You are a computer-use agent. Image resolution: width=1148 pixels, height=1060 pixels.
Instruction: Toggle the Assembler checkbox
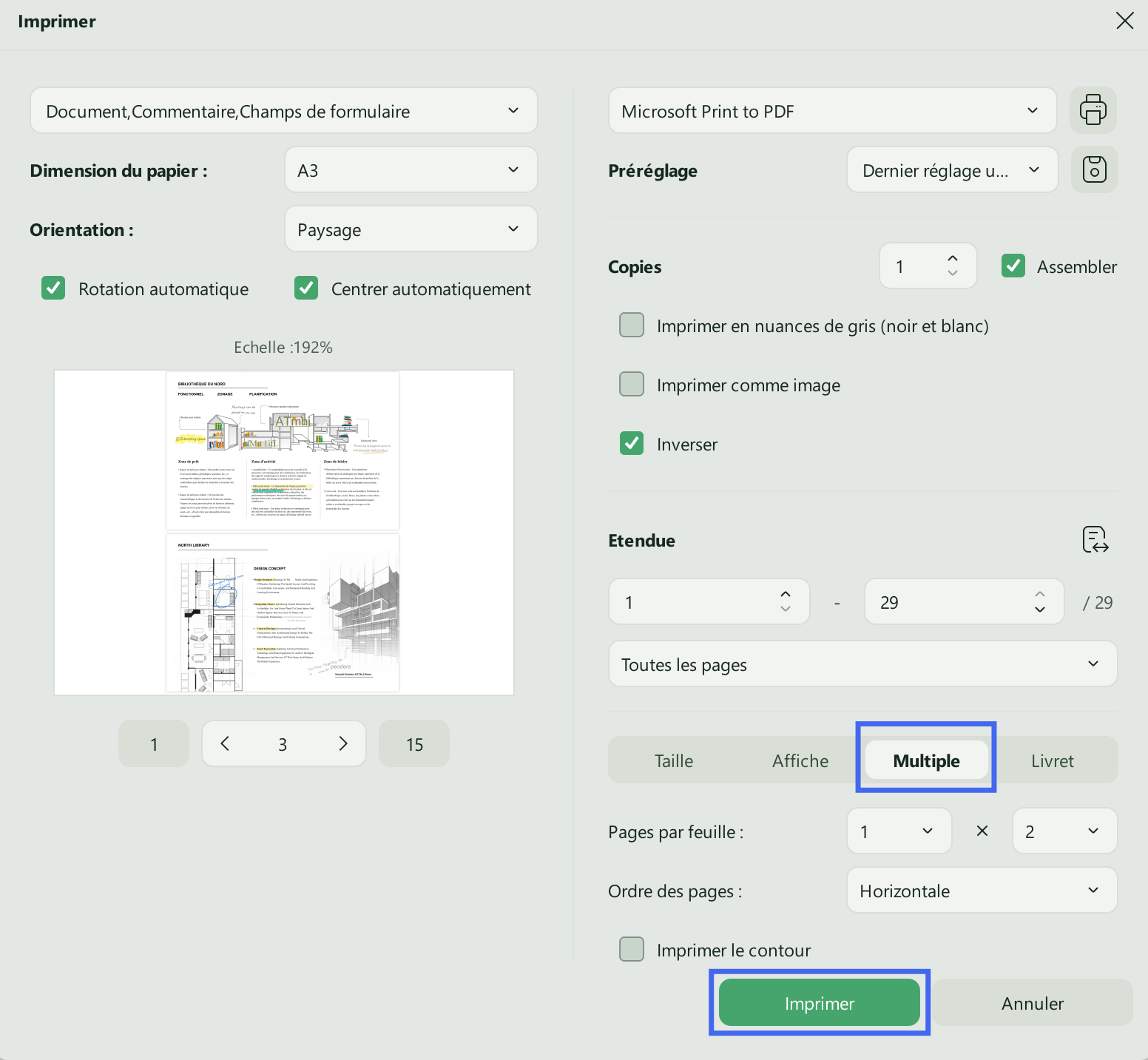click(1013, 266)
